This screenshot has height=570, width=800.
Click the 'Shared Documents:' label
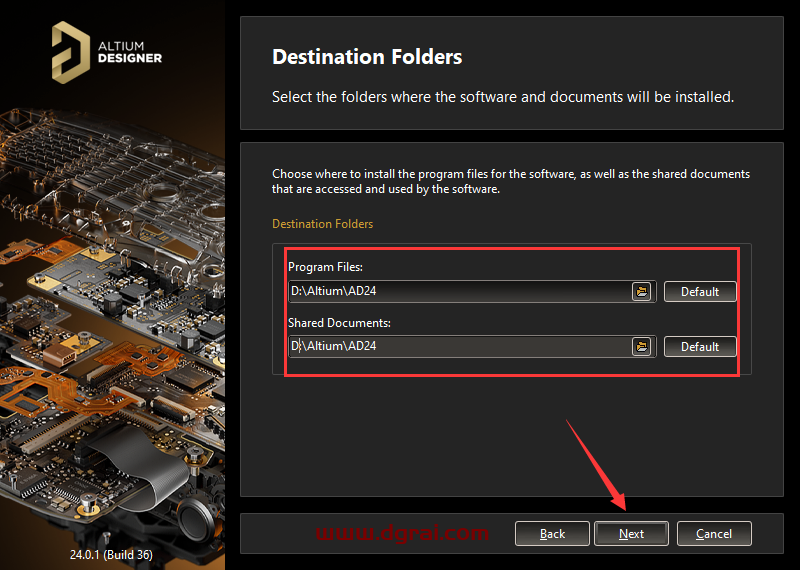(339, 323)
